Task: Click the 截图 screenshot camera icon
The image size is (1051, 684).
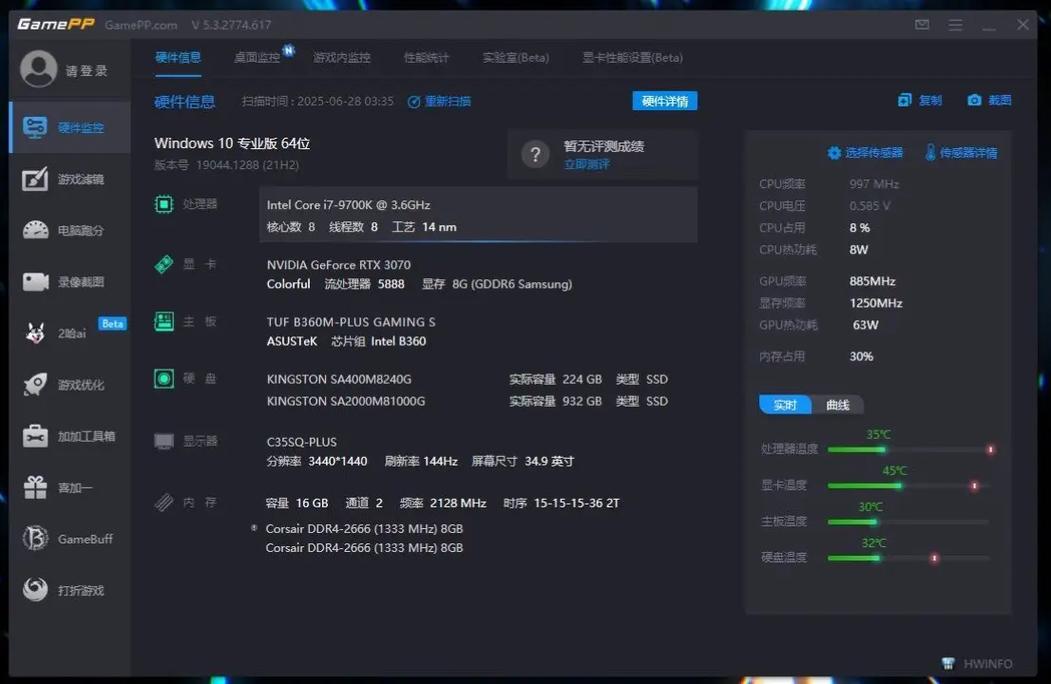Action: coord(974,100)
